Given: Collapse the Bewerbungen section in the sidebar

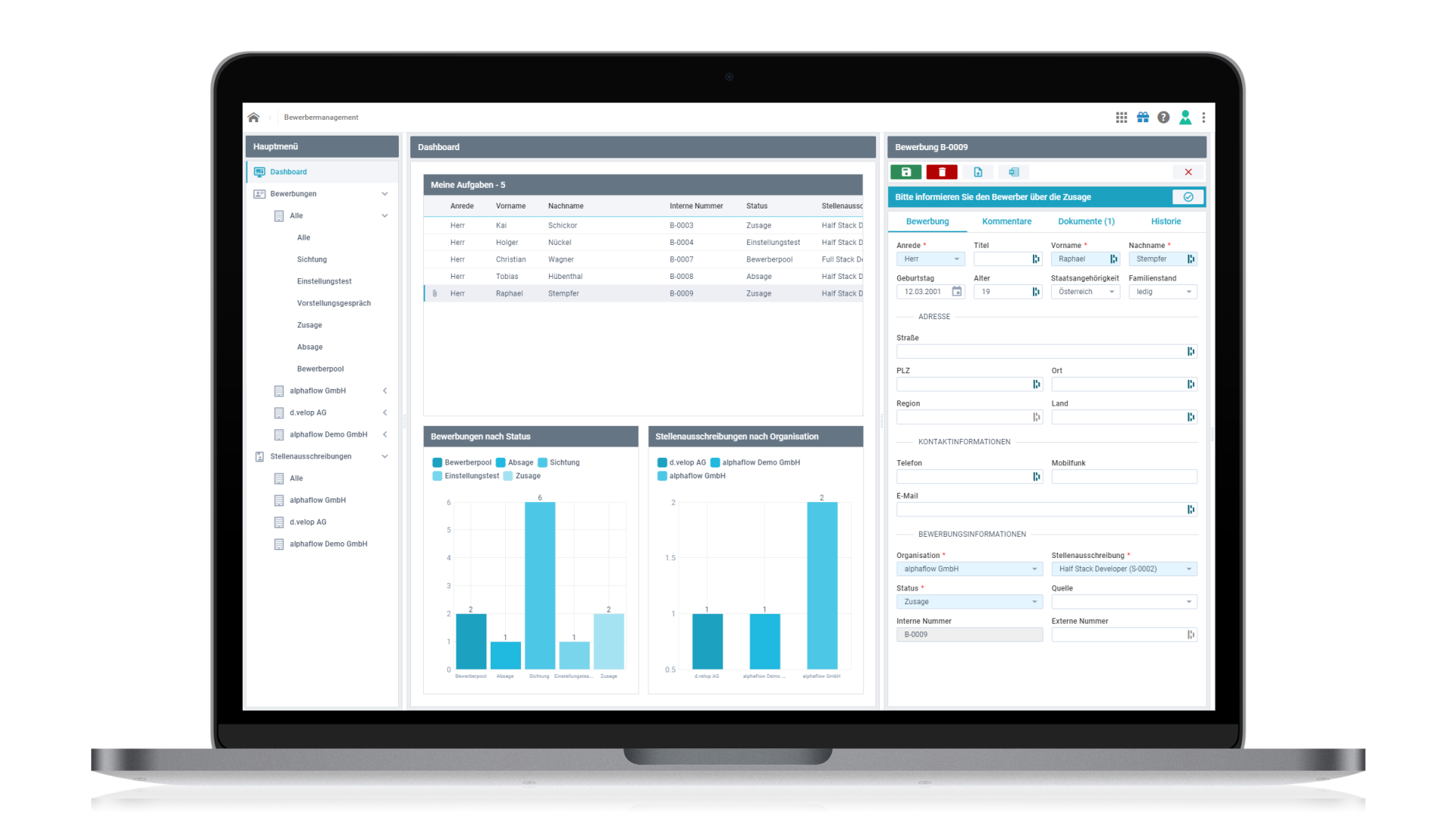Looking at the screenshot, I should [385, 194].
